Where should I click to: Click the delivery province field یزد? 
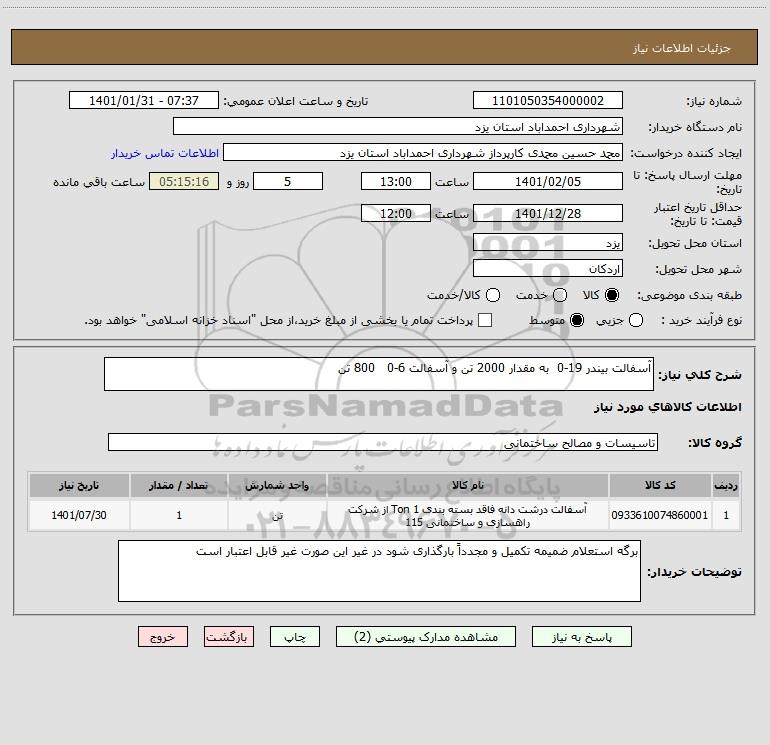pyautogui.click(x=548, y=242)
